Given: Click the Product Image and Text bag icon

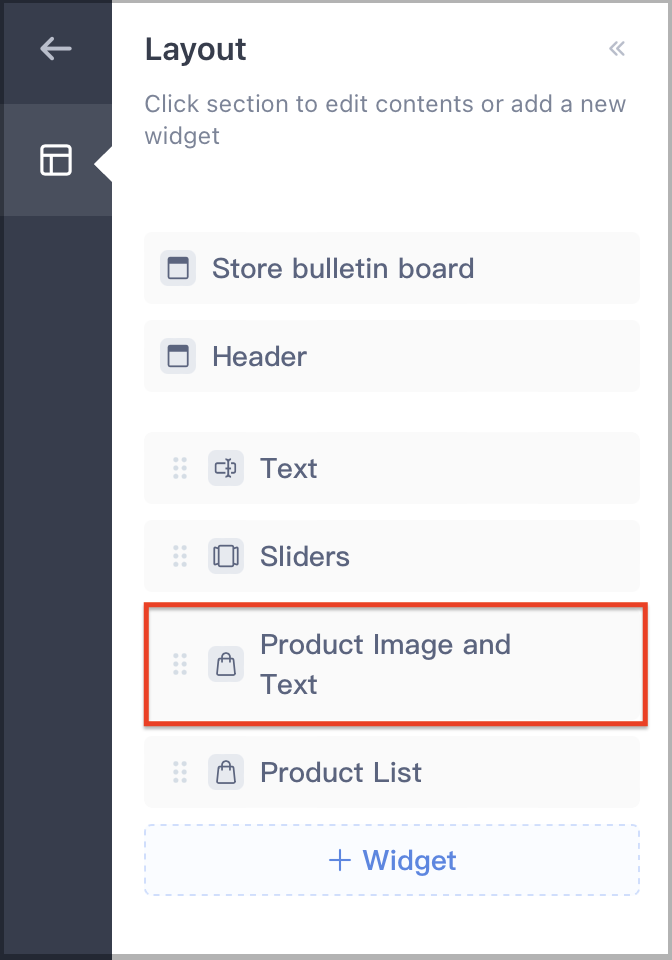Looking at the screenshot, I should click(226, 664).
